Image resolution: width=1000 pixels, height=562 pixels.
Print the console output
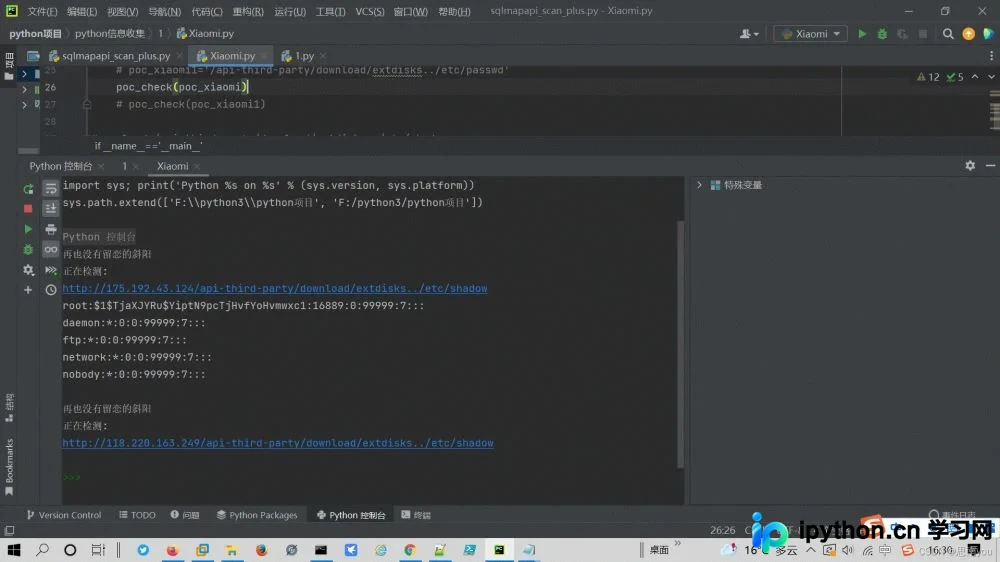click(51, 229)
